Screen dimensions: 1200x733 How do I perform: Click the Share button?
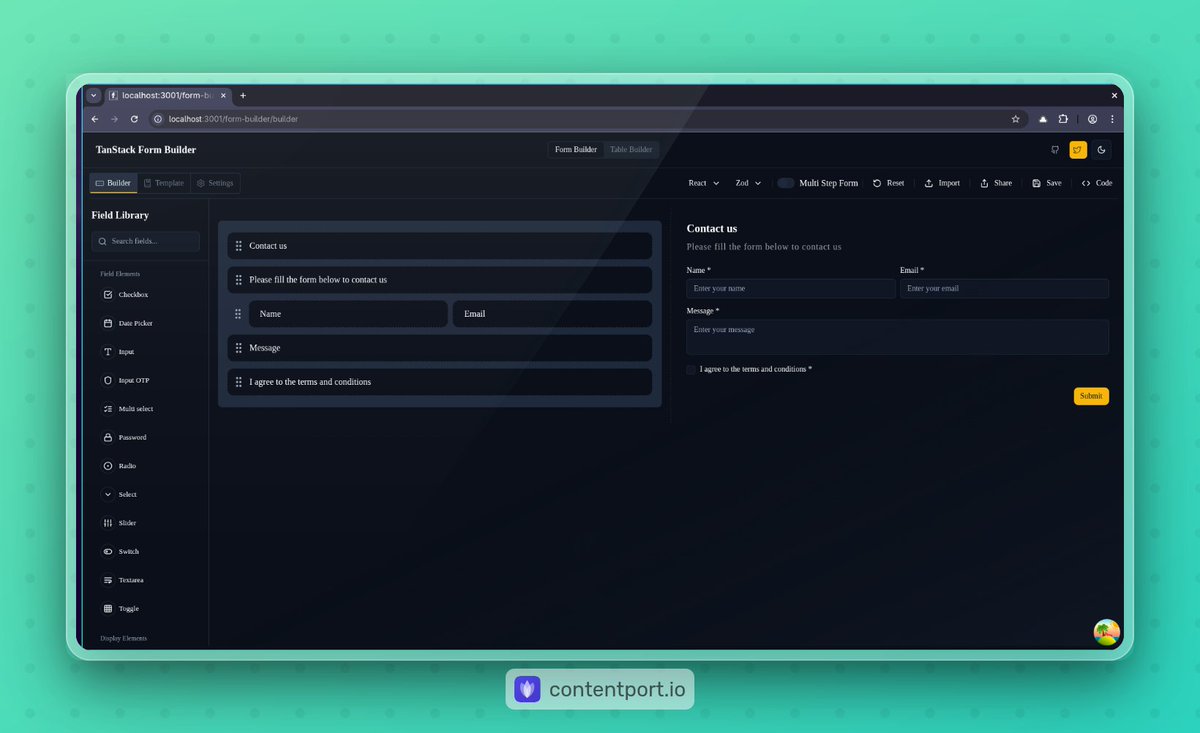(x=996, y=183)
